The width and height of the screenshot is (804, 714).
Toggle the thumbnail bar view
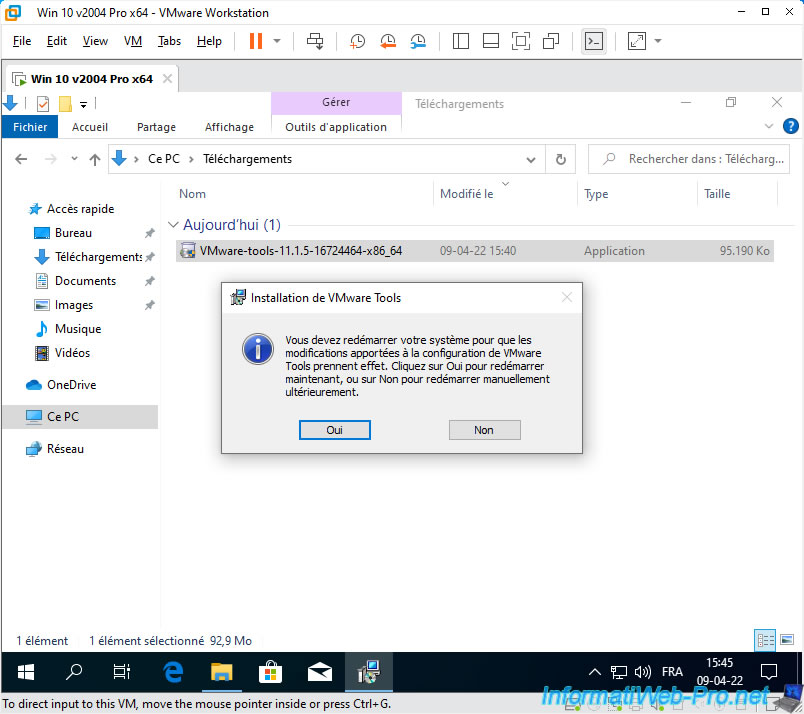coord(491,41)
